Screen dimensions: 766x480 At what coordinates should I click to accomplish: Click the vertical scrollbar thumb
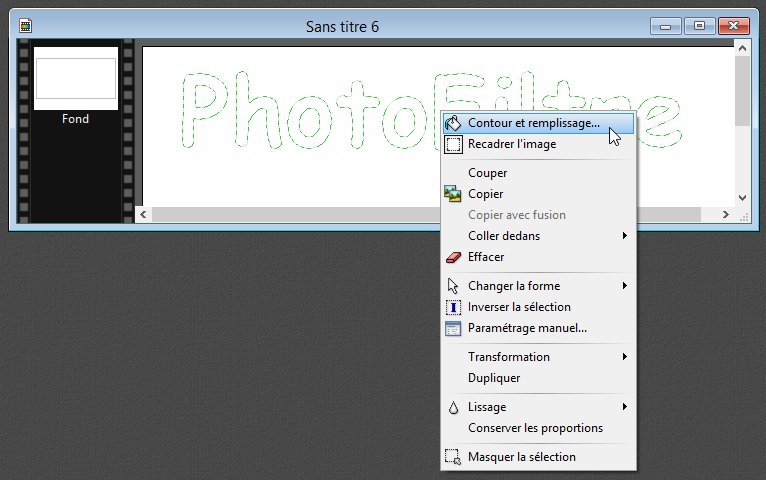click(742, 90)
